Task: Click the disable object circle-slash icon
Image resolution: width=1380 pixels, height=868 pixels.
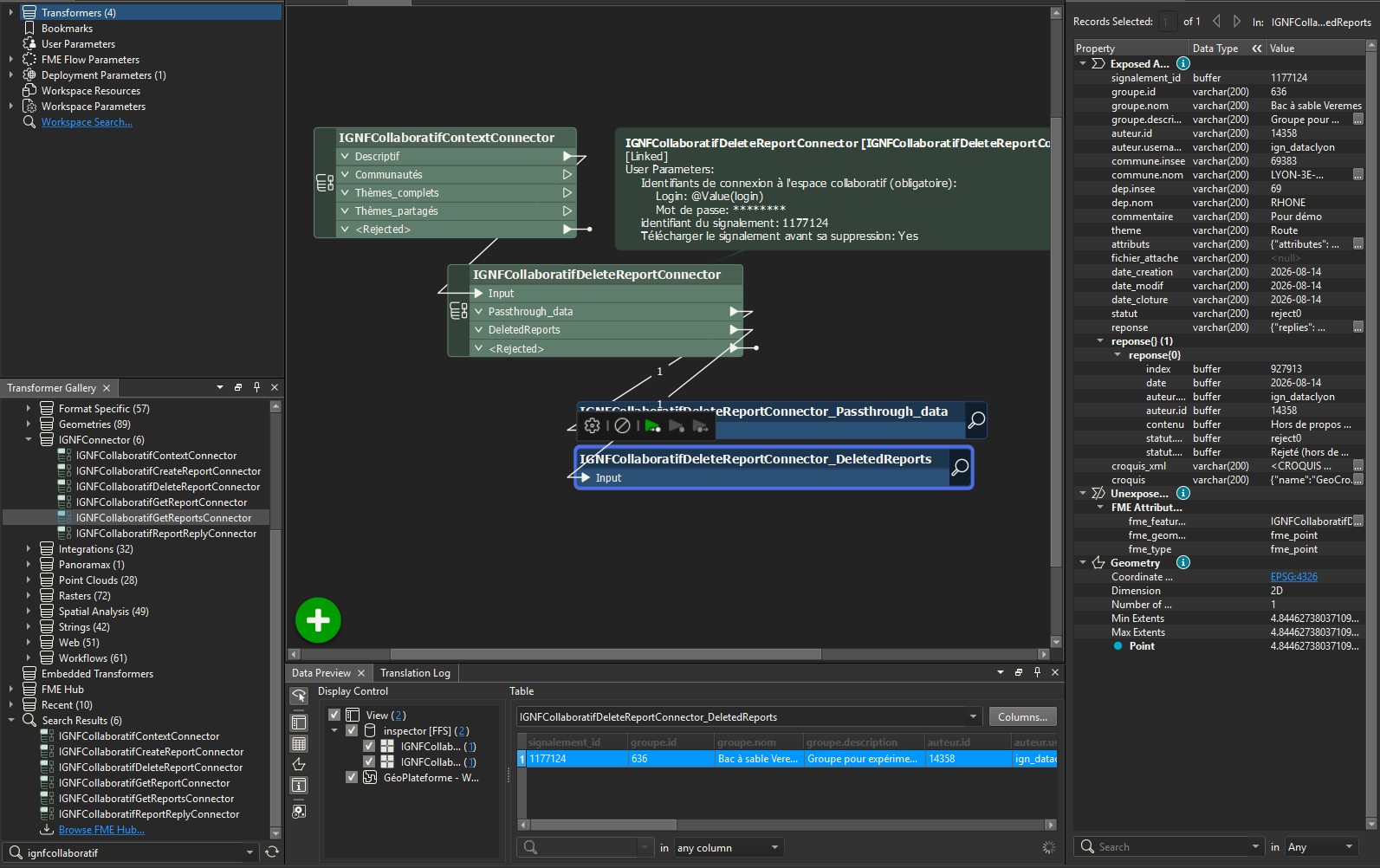Action: [x=622, y=425]
